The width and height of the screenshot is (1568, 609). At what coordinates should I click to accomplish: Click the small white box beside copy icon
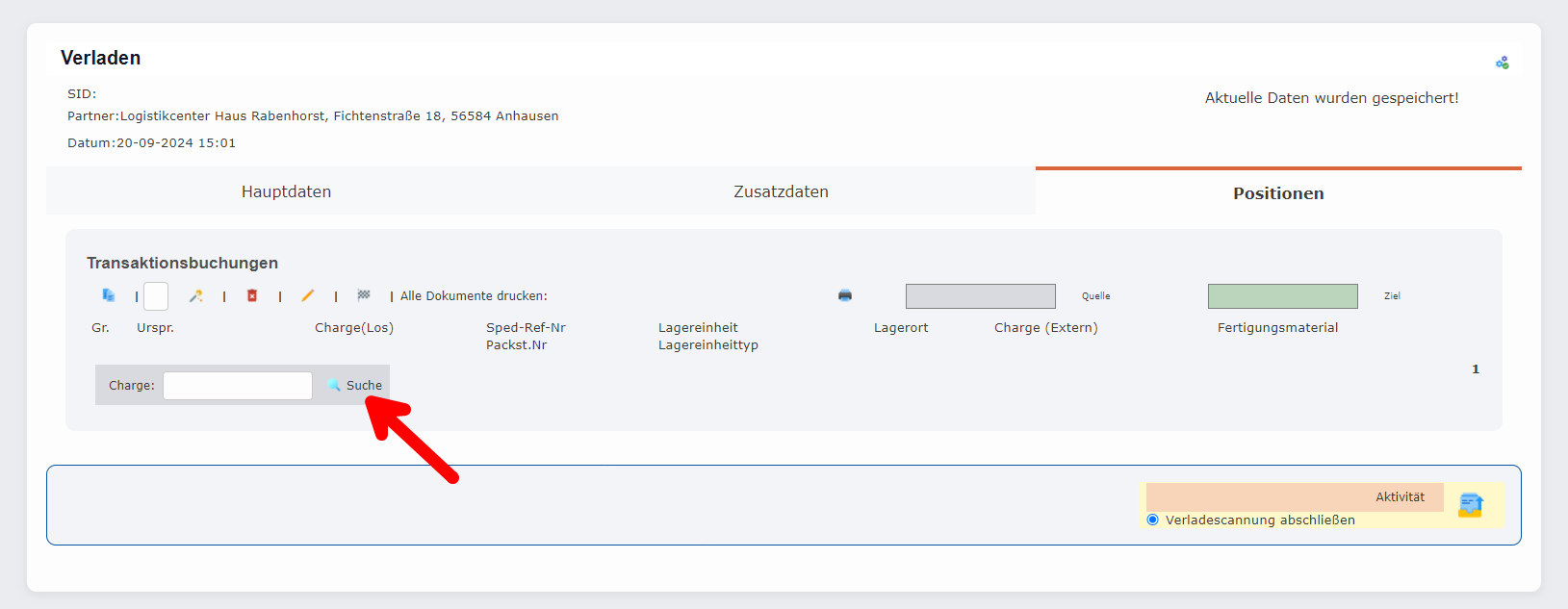(156, 296)
